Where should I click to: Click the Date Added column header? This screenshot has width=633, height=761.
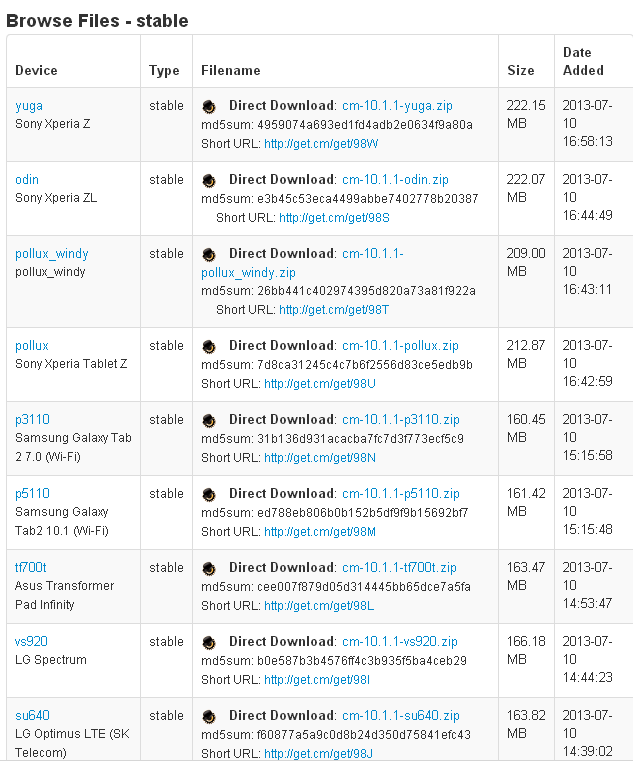coord(583,61)
